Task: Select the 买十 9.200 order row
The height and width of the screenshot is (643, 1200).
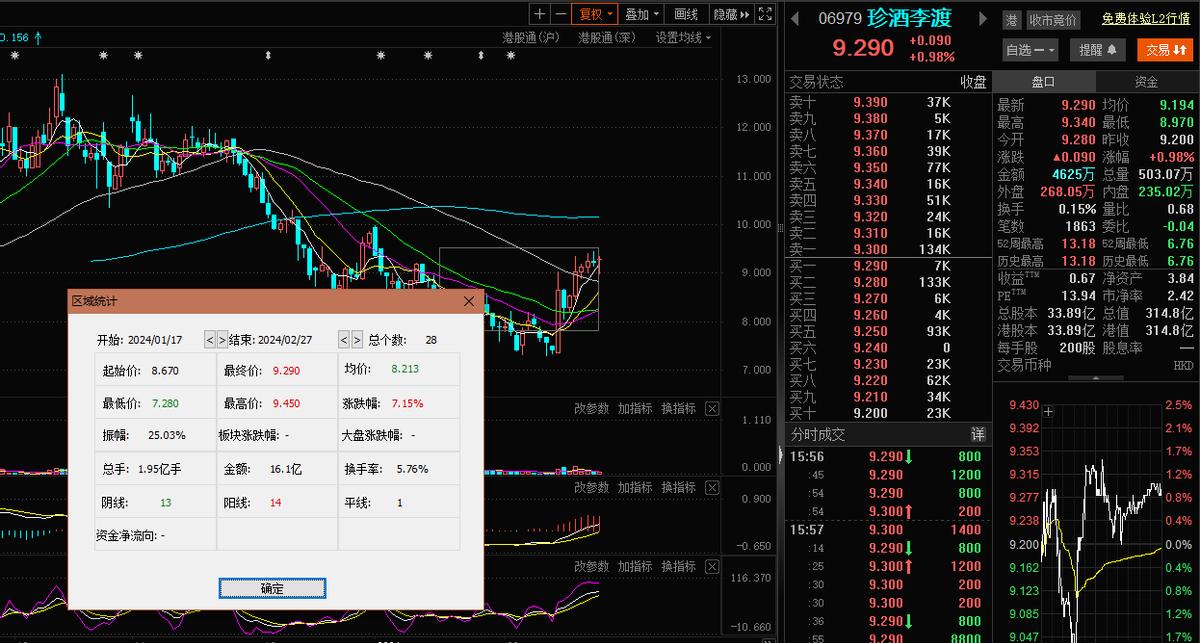Action: 888,413
